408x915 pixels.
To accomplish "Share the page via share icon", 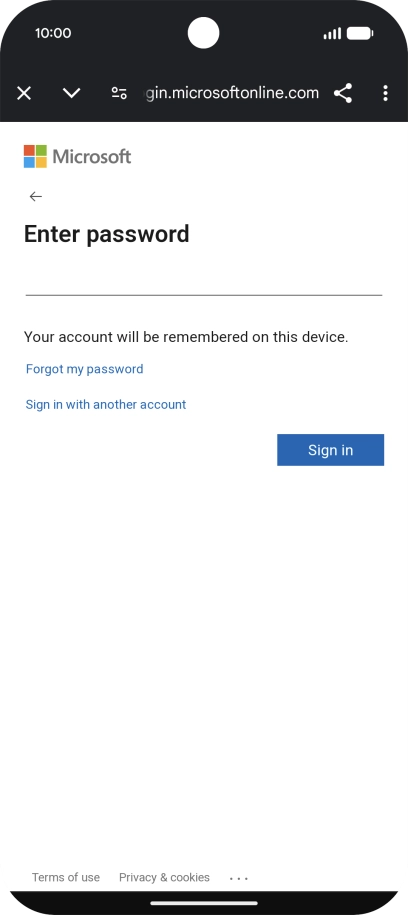I will pyautogui.click(x=343, y=93).
